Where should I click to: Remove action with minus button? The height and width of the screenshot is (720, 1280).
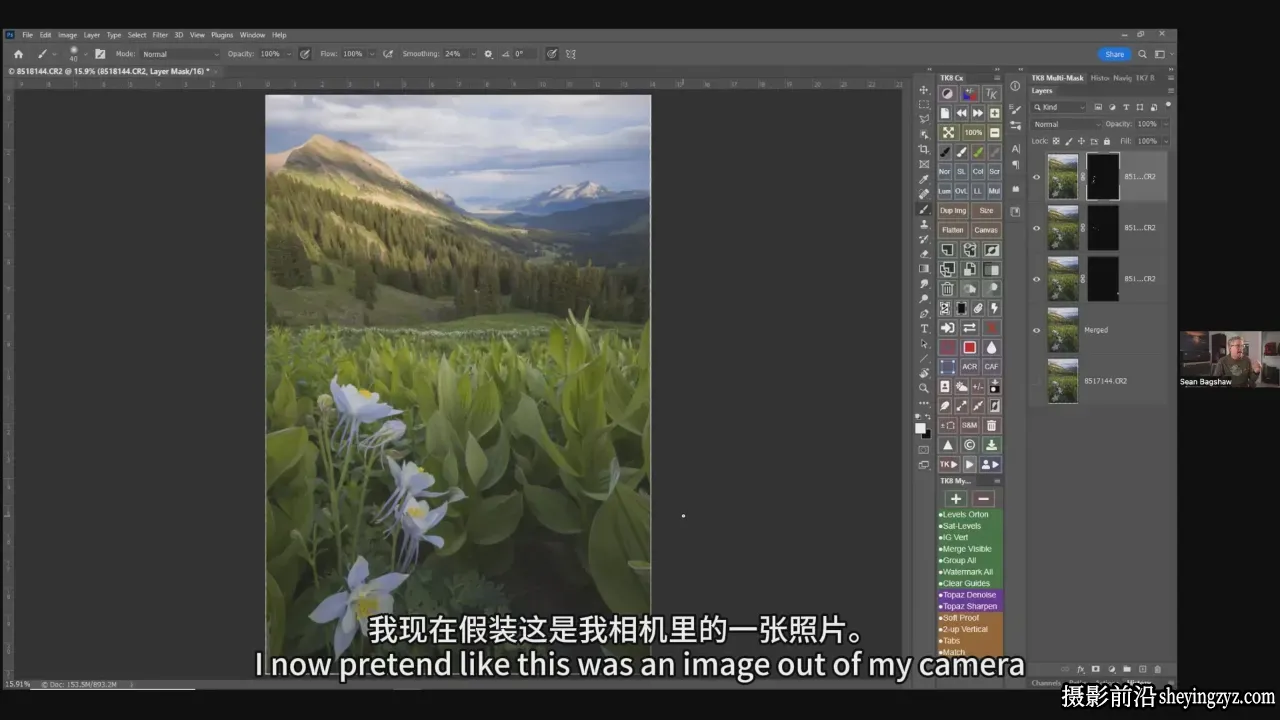(x=984, y=499)
